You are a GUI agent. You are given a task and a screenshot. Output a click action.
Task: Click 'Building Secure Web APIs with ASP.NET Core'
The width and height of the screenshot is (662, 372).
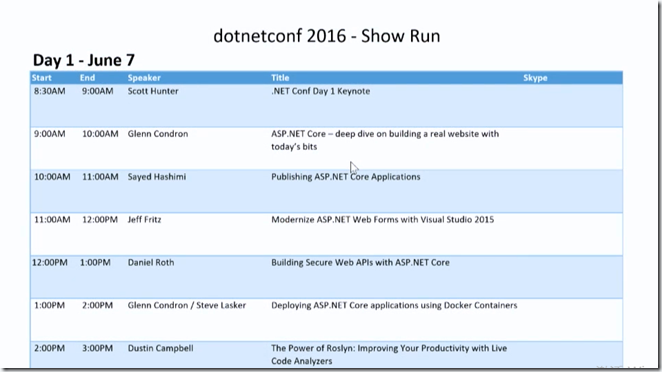coord(360,263)
